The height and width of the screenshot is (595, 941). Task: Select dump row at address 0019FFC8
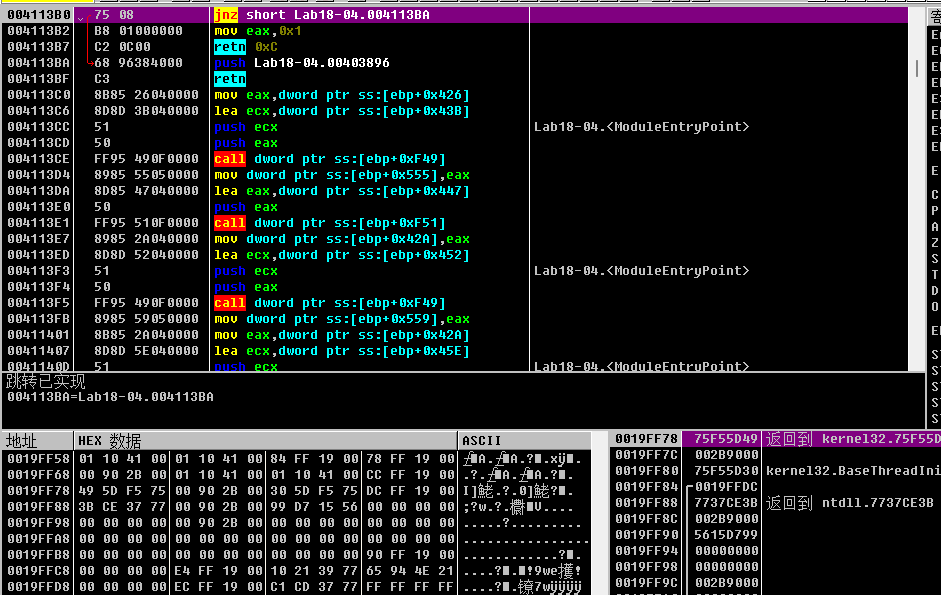(x=296, y=571)
